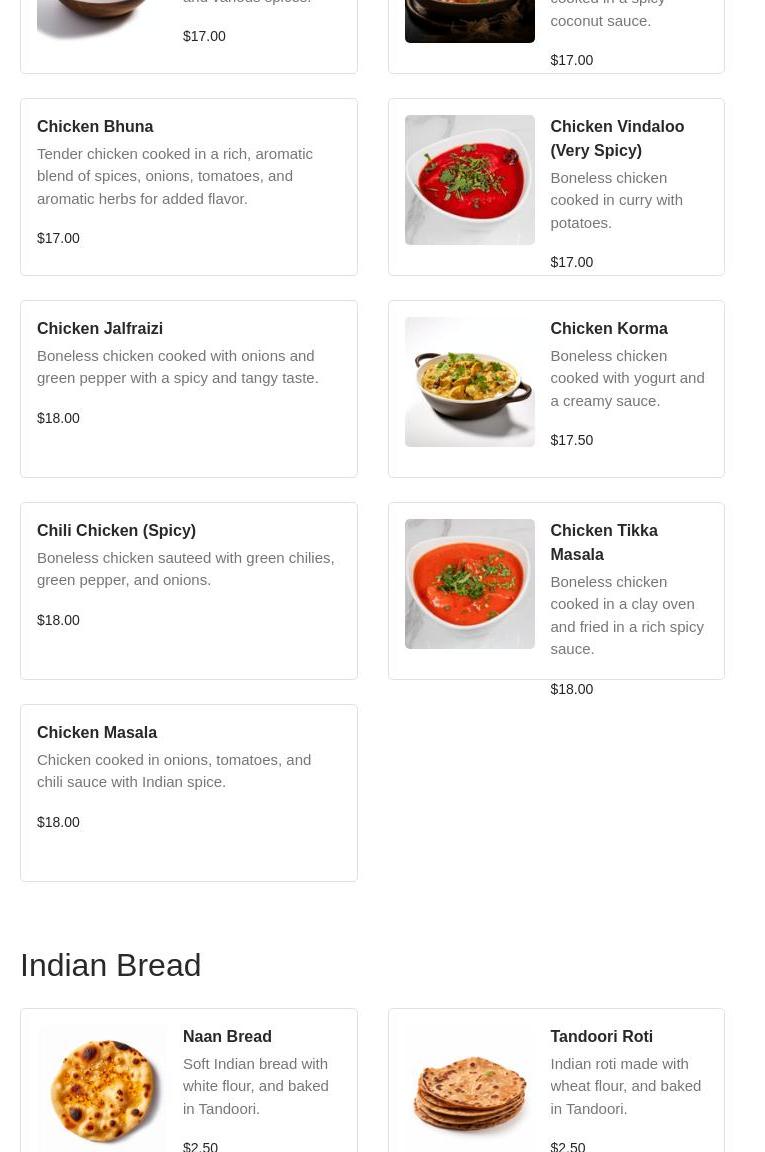765x1152 pixels.
Task: Click the Chili Chicken description text
Action: pos(185,569)
